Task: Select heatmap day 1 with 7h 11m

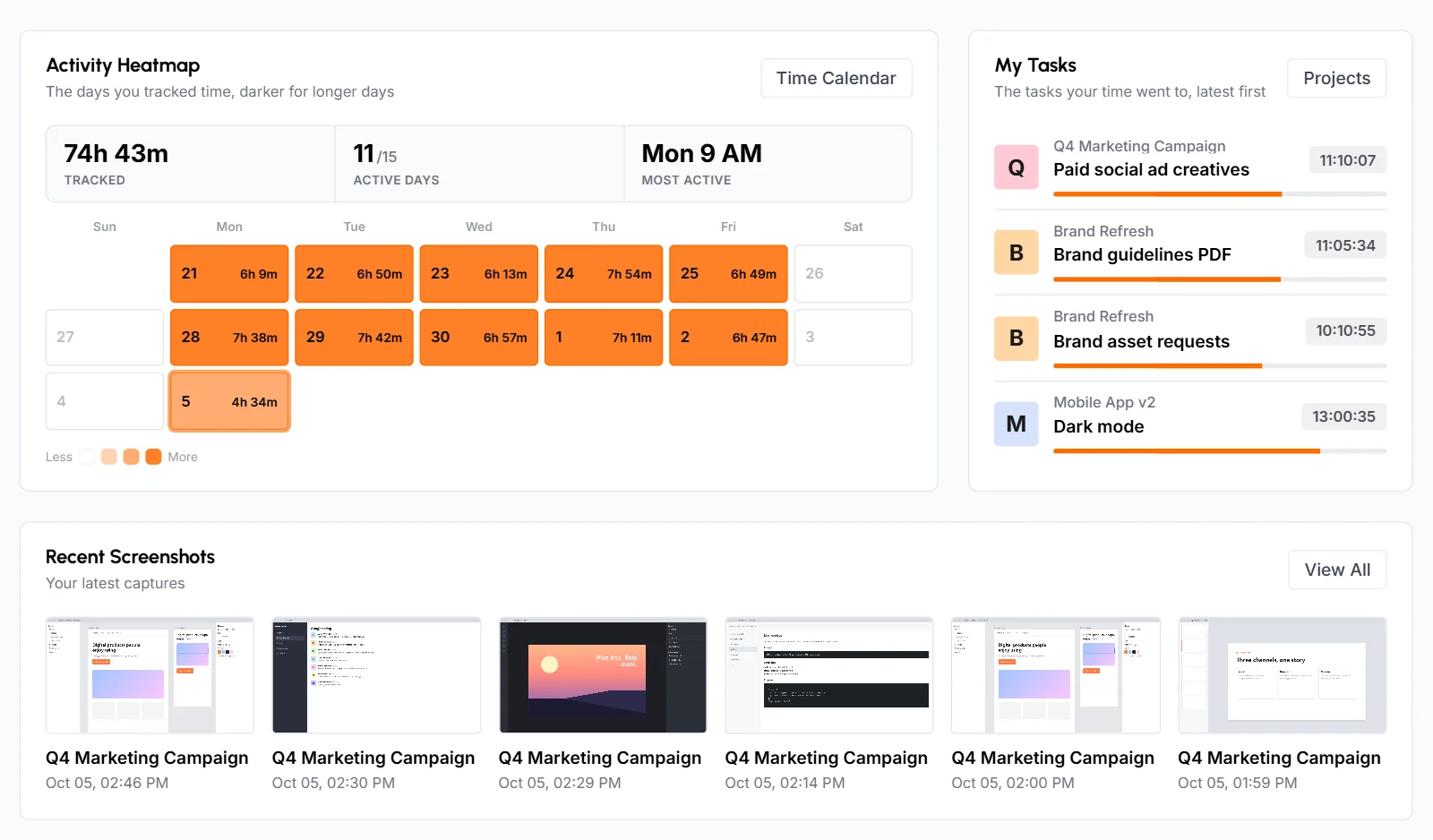Action: pos(604,338)
